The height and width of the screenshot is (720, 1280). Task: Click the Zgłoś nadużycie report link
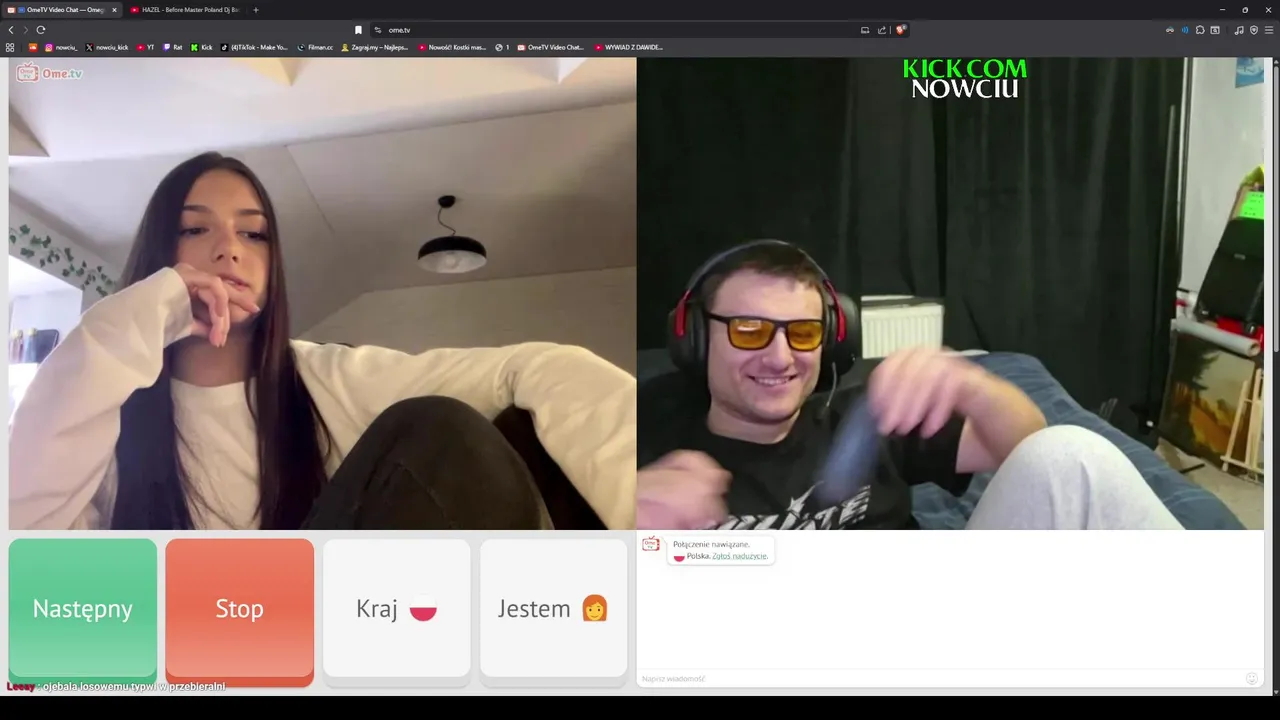pos(740,556)
